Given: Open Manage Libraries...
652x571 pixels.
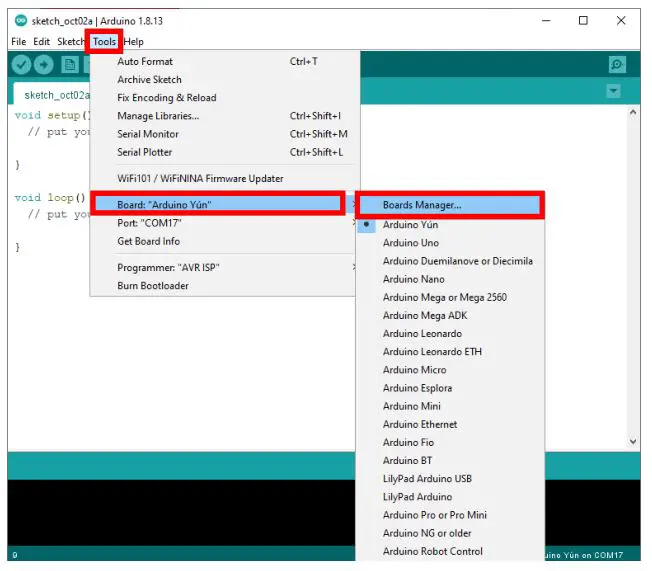Looking at the screenshot, I should (225, 116).
